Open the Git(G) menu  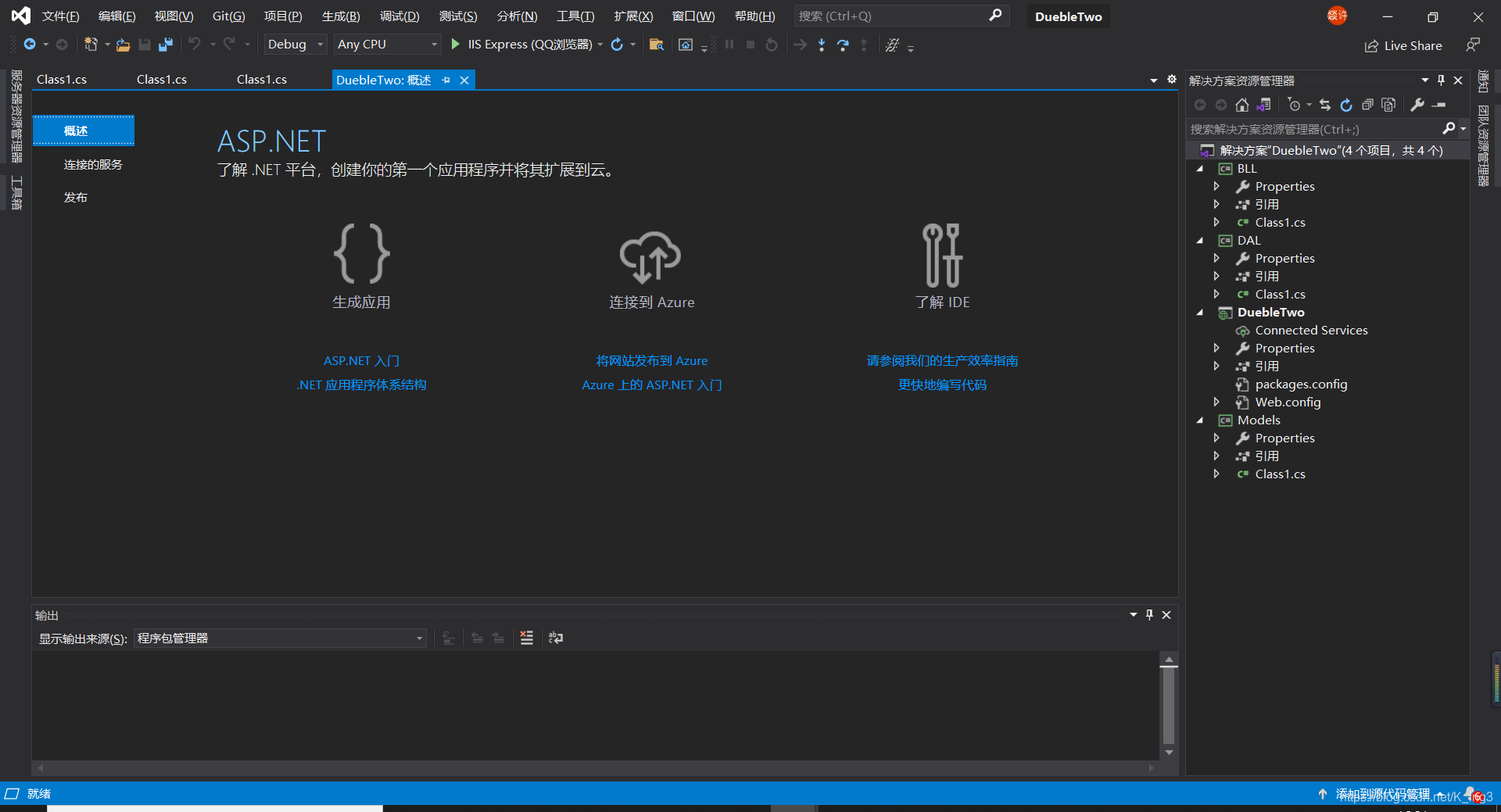pyautogui.click(x=228, y=16)
